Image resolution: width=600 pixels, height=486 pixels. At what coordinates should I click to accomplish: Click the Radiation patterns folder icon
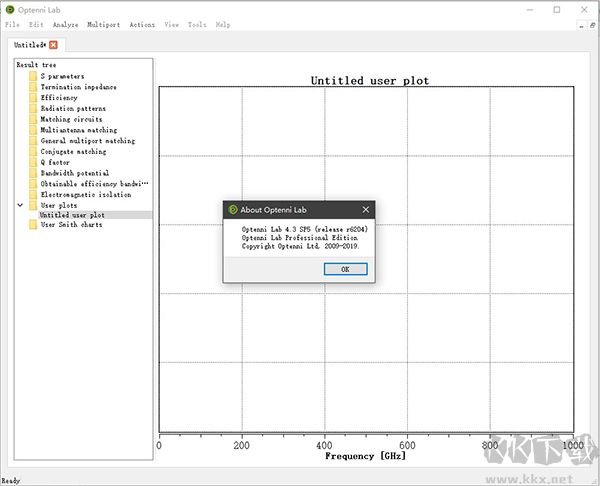tap(33, 109)
